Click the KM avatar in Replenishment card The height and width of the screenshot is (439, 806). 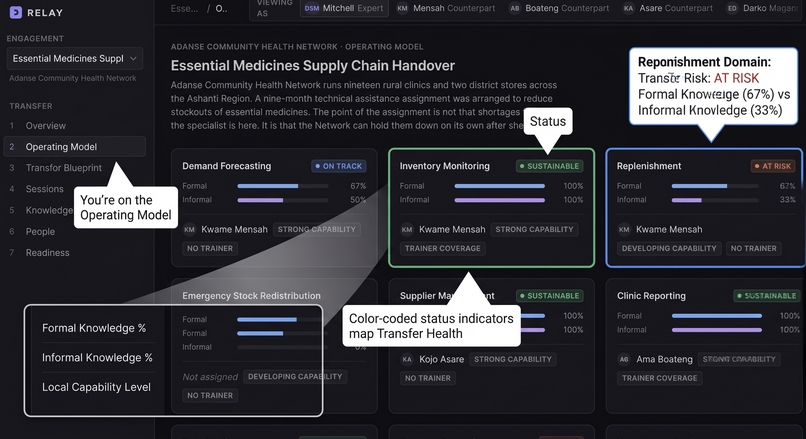click(x=624, y=230)
